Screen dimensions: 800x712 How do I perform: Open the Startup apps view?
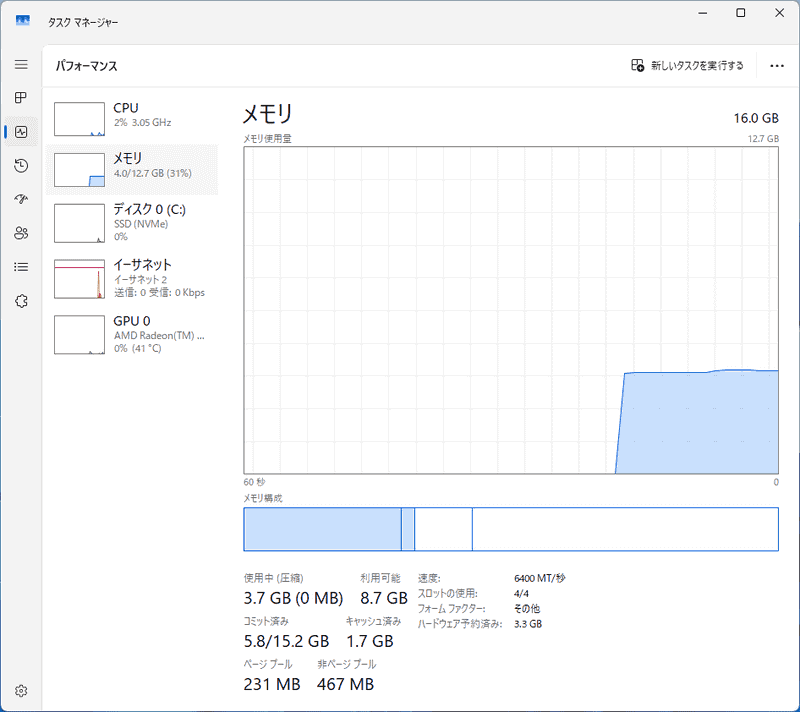coord(20,199)
